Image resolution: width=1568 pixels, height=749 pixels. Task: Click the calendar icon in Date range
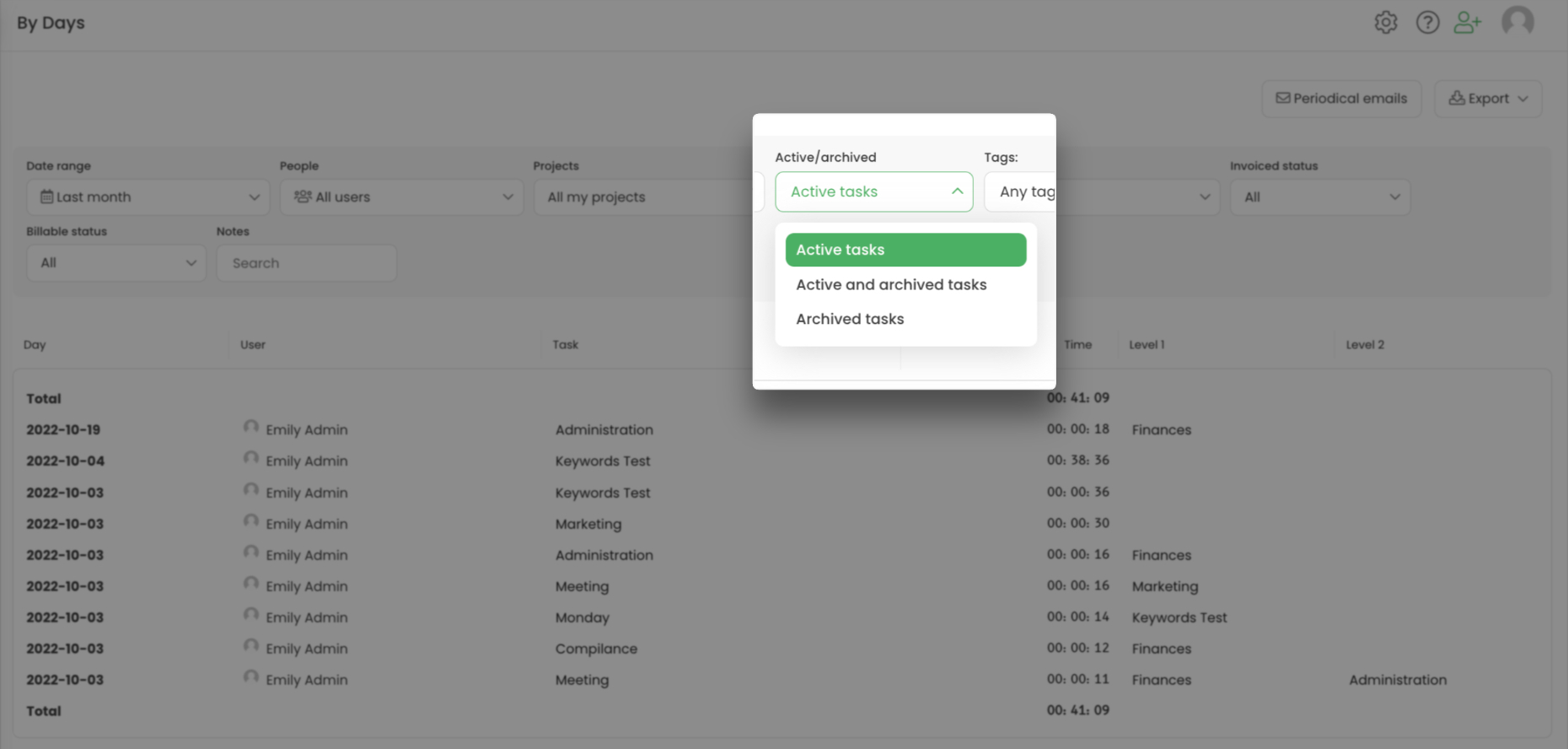pyautogui.click(x=47, y=197)
